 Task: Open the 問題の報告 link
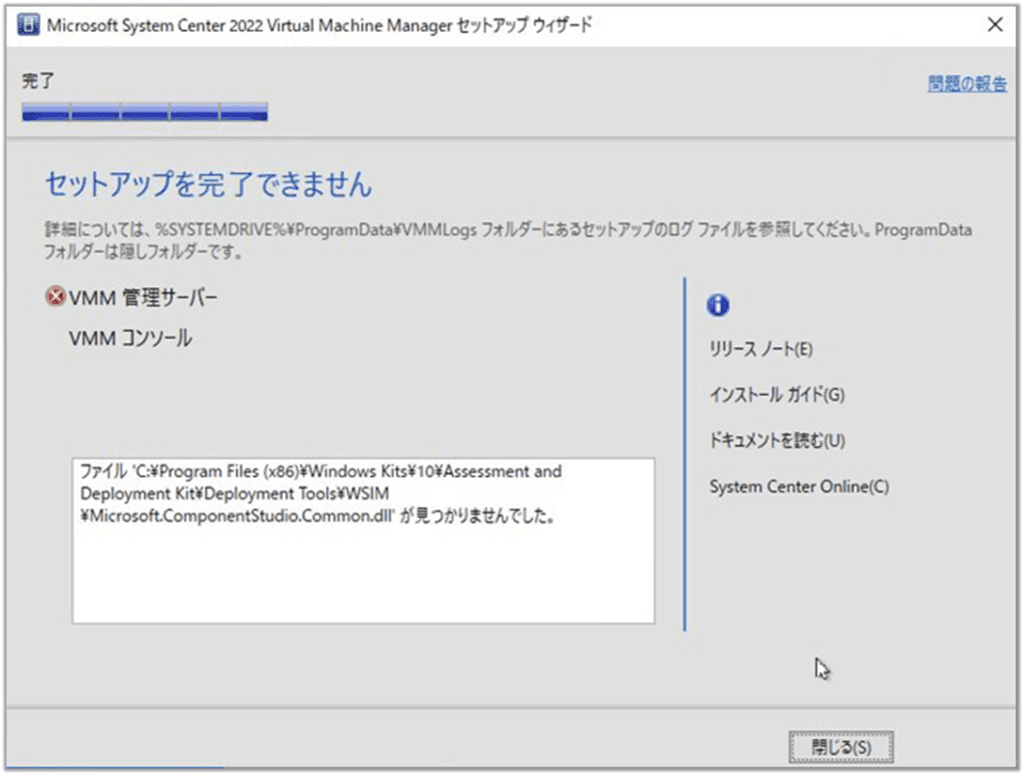[x=967, y=84]
